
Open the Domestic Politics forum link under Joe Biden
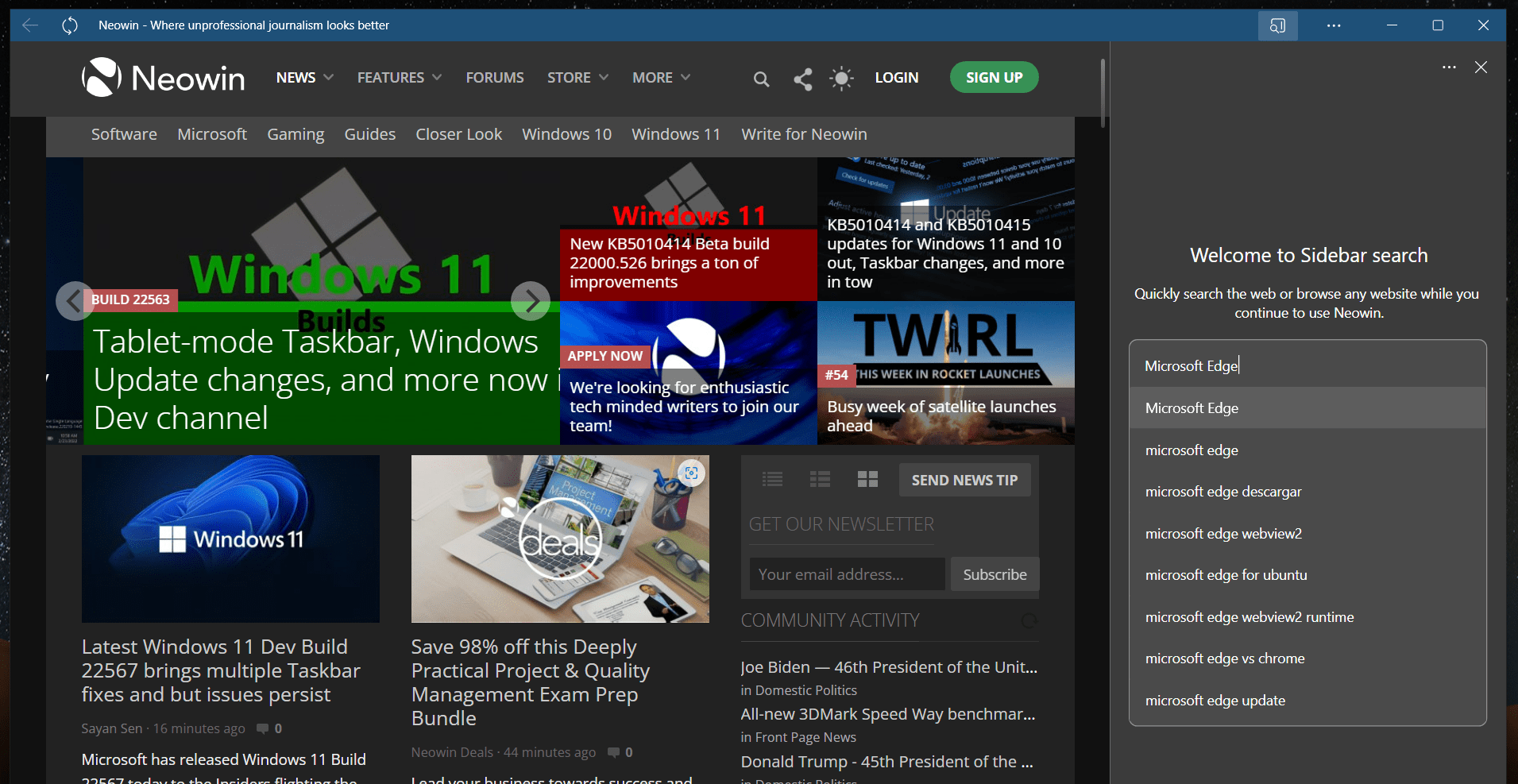(x=805, y=690)
